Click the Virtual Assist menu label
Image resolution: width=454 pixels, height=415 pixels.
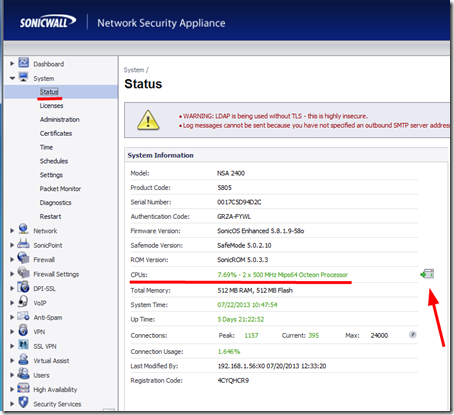[x=51, y=361]
